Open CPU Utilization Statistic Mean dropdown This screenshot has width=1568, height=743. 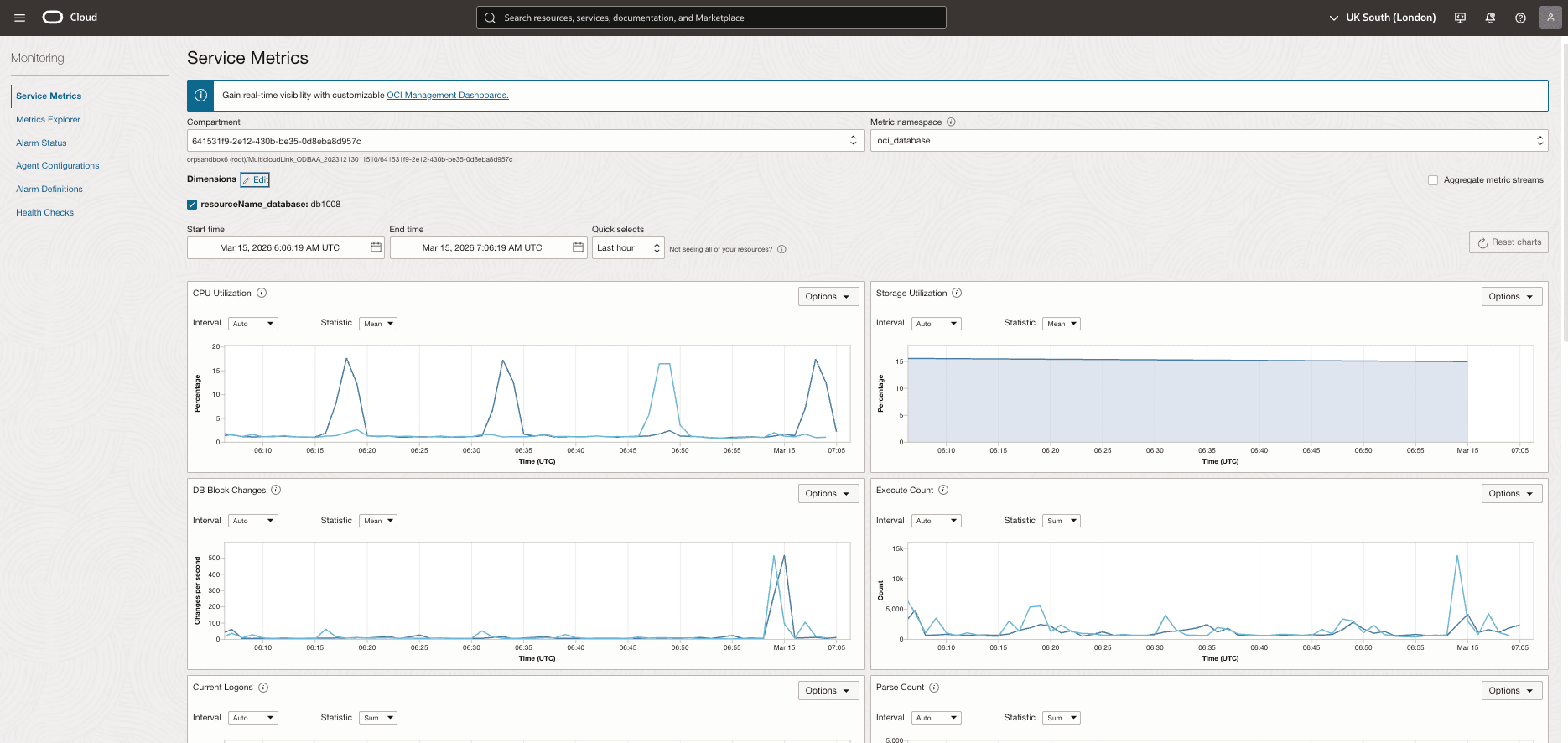point(378,324)
